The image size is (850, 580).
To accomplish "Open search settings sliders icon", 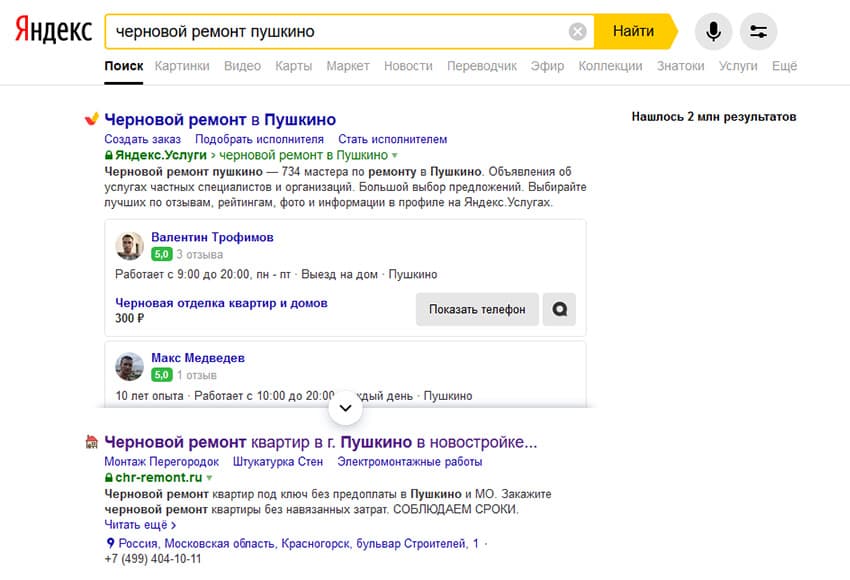I will [758, 31].
